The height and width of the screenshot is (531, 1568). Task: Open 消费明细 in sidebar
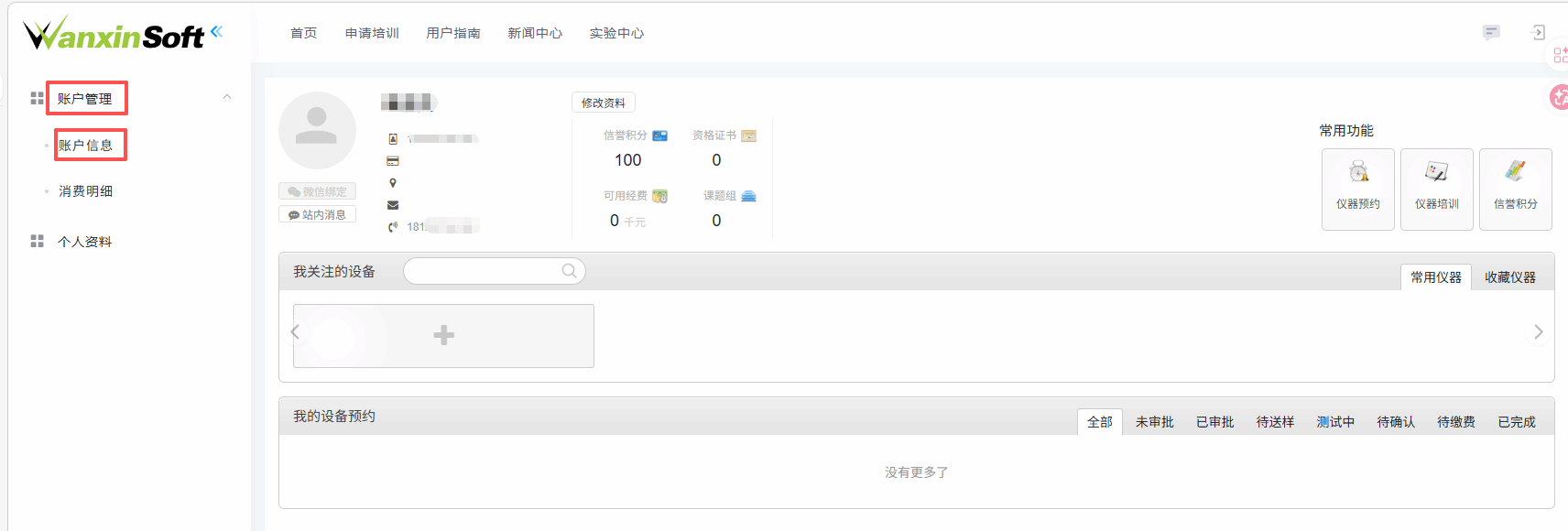point(86,191)
